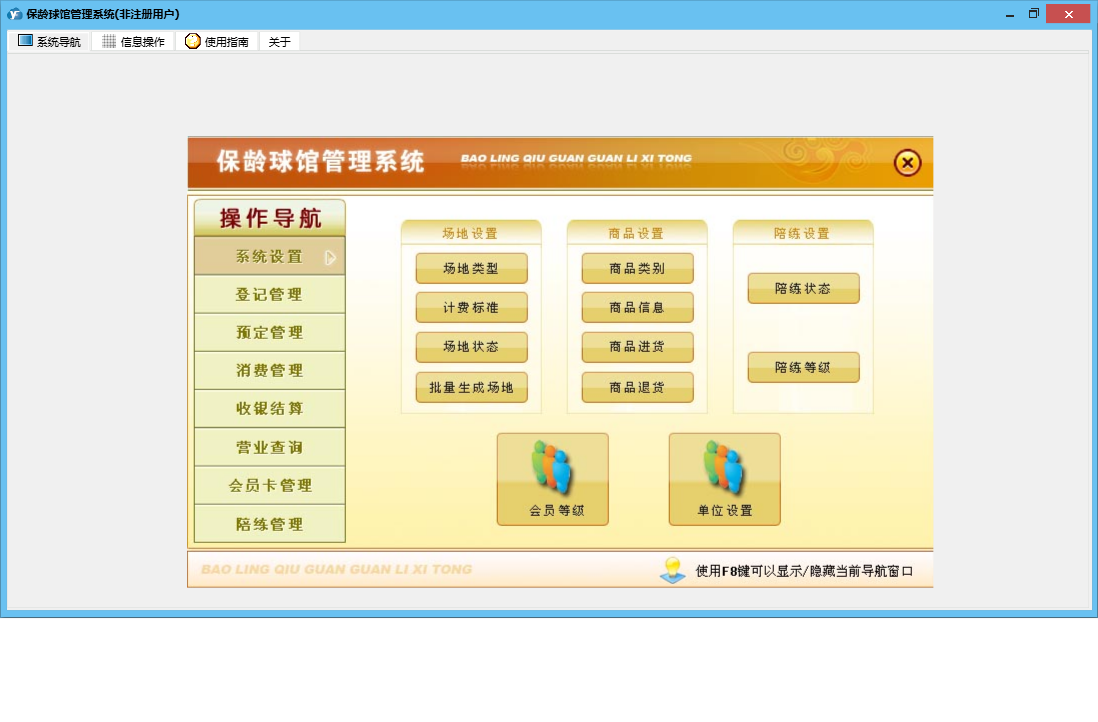Click the F8 hint text in the footer
Image resolution: width=1098 pixels, height=722 pixels.
pyautogui.click(x=804, y=571)
